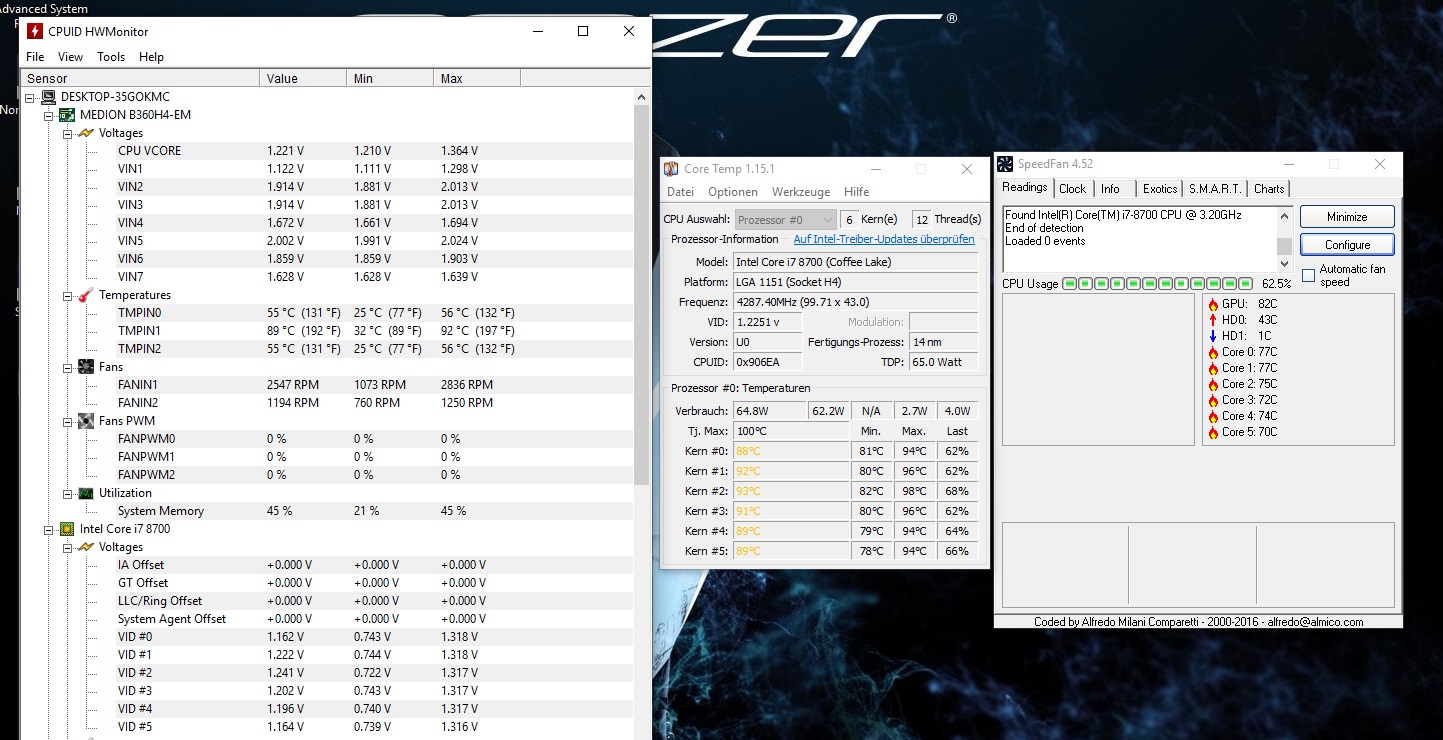Switch to SpeedFan Info tab

pos(1110,189)
